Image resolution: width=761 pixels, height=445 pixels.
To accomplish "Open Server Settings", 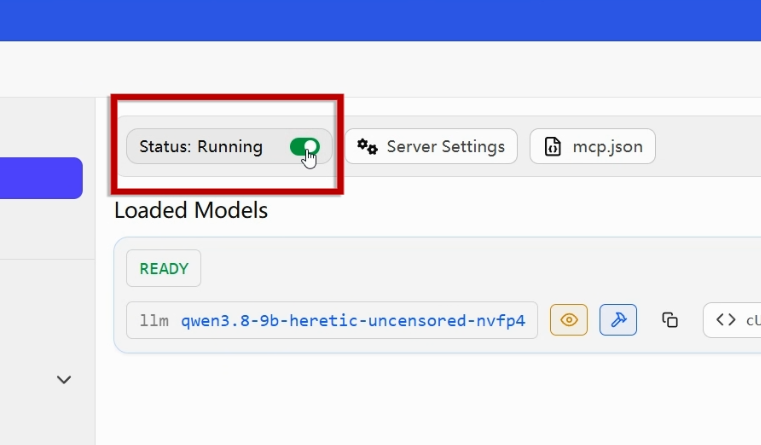I will tap(431, 146).
